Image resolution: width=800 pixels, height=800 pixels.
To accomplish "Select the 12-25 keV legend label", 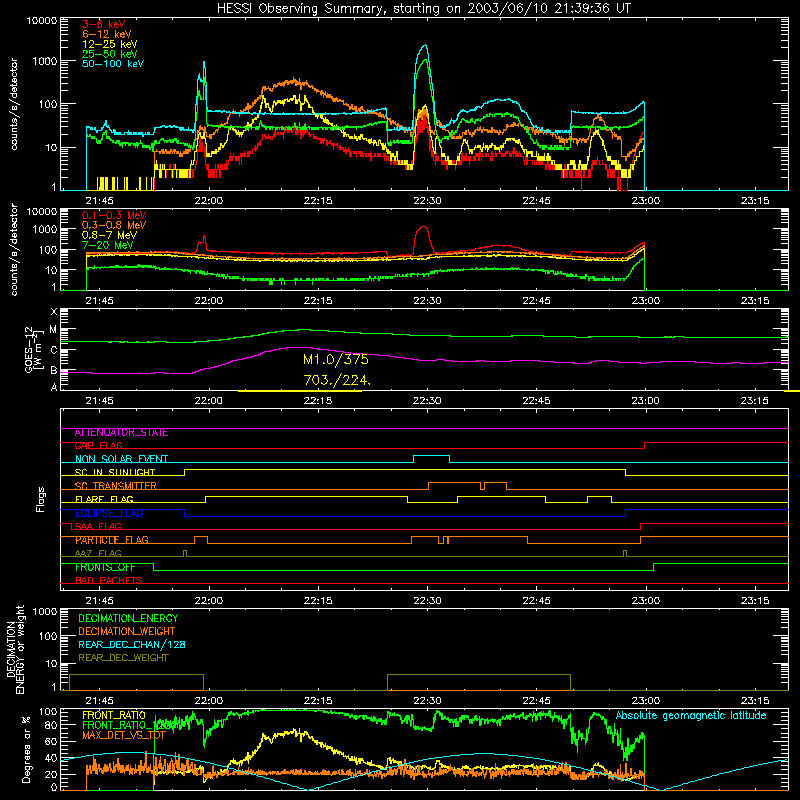I will [110, 44].
